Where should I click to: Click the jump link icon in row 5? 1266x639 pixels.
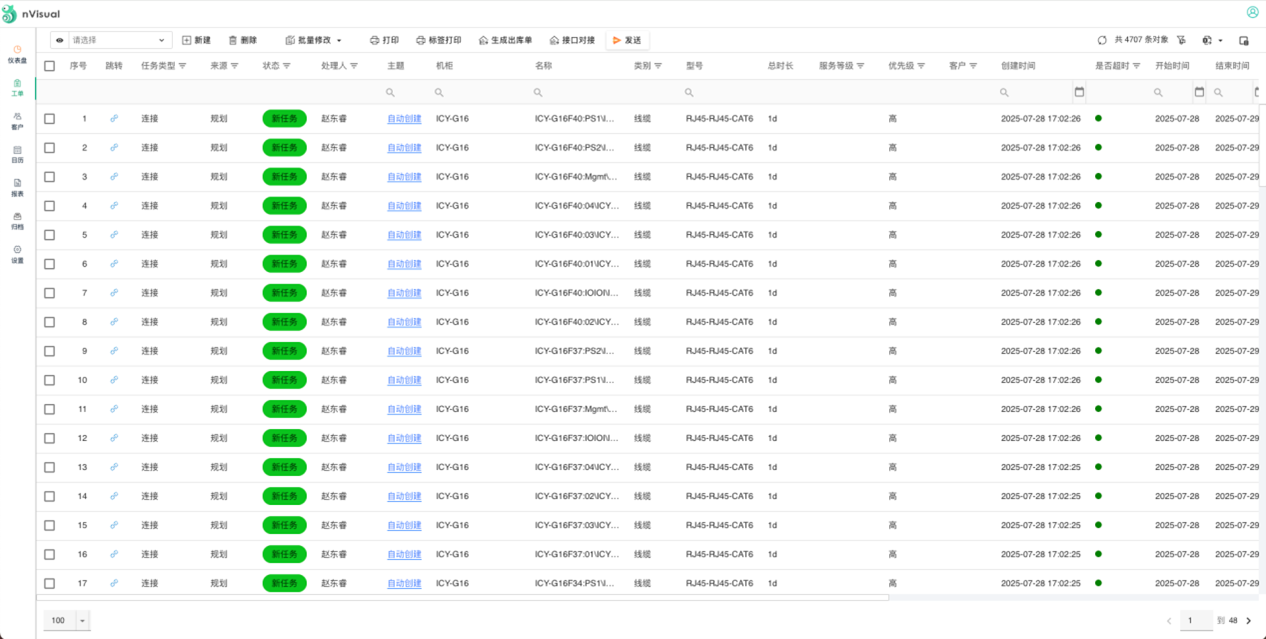click(114, 234)
